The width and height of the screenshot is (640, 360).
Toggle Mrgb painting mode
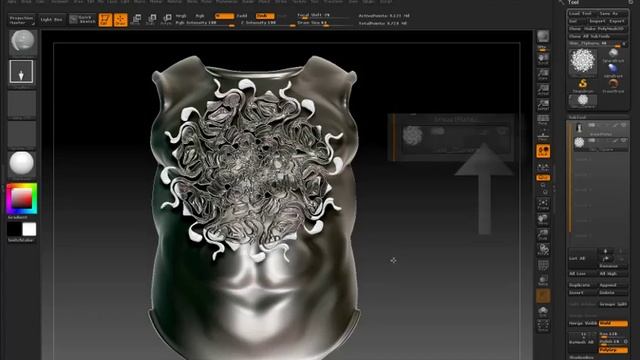pyautogui.click(x=181, y=16)
